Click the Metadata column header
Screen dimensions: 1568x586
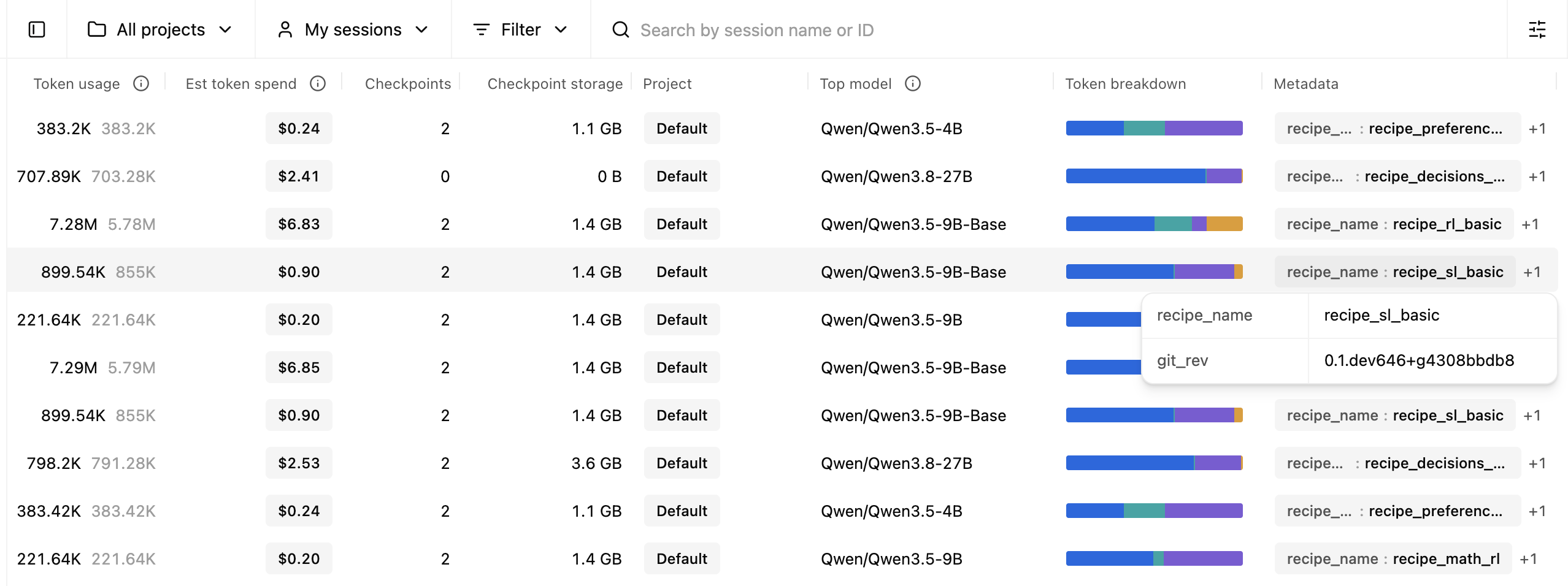(x=1306, y=84)
